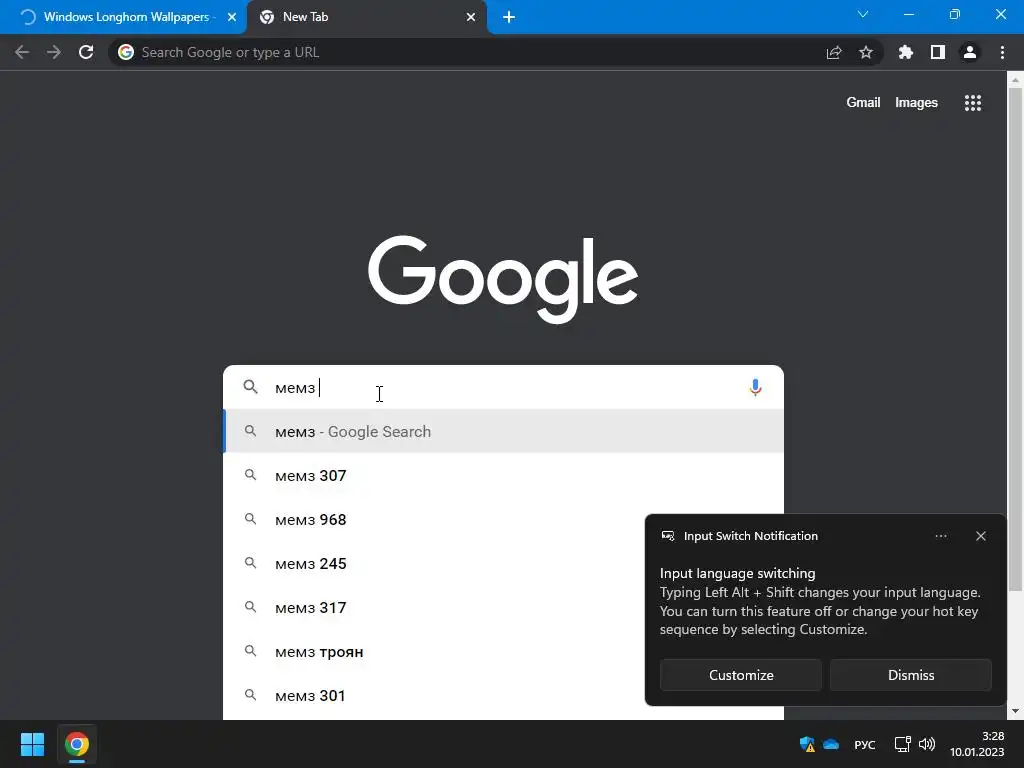Choose the 'мемз - Google Search' suggestion
Screen dimensions: 1024x768
(503, 432)
